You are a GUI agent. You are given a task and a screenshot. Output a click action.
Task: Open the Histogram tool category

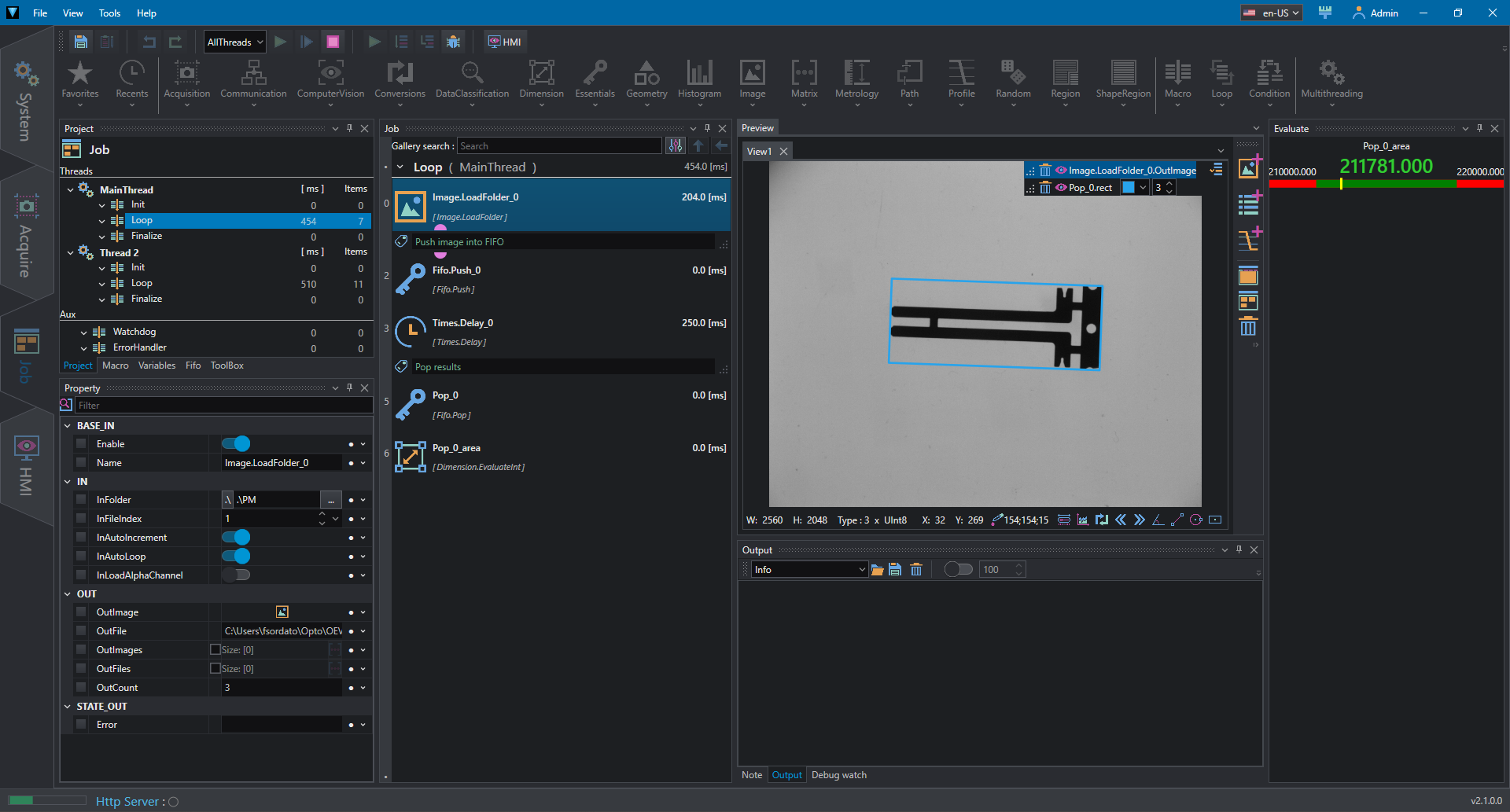click(699, 80)
